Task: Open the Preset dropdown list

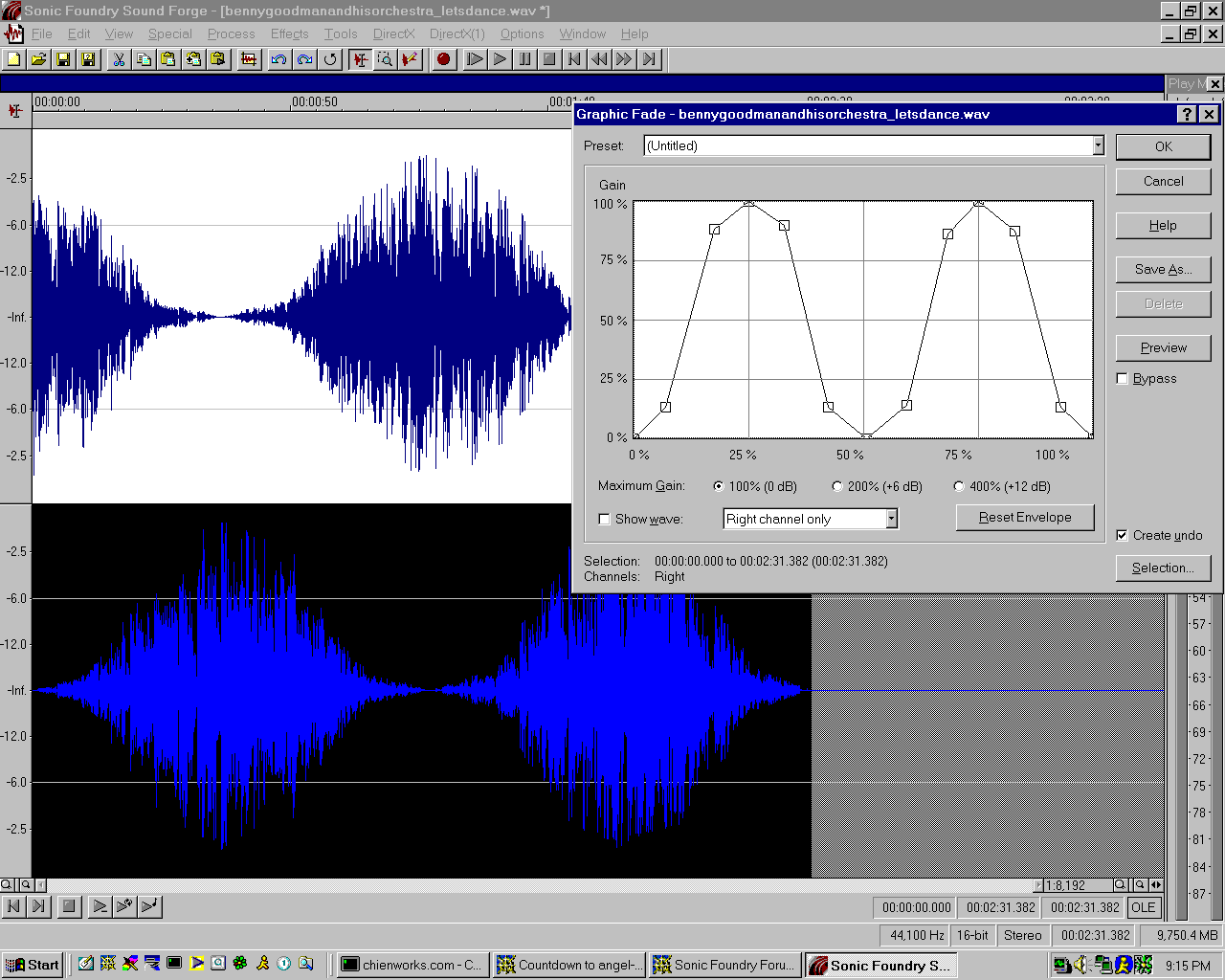Action: point(1098,145)
